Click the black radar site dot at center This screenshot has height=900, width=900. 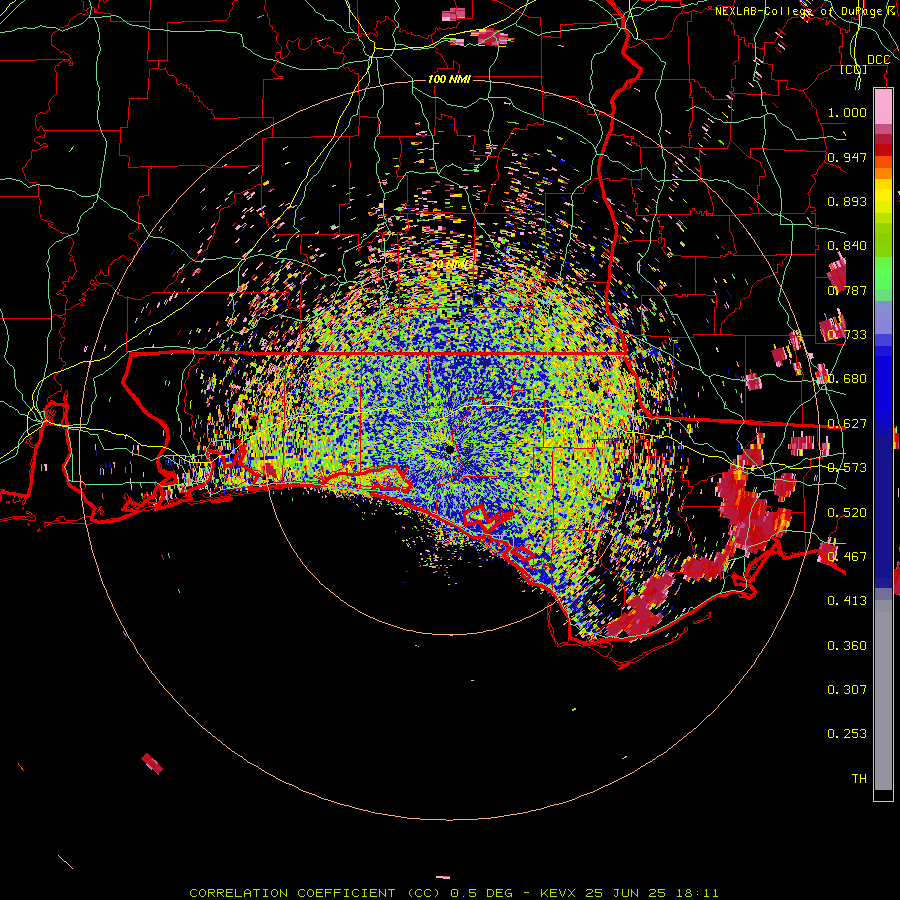[449, 449]
